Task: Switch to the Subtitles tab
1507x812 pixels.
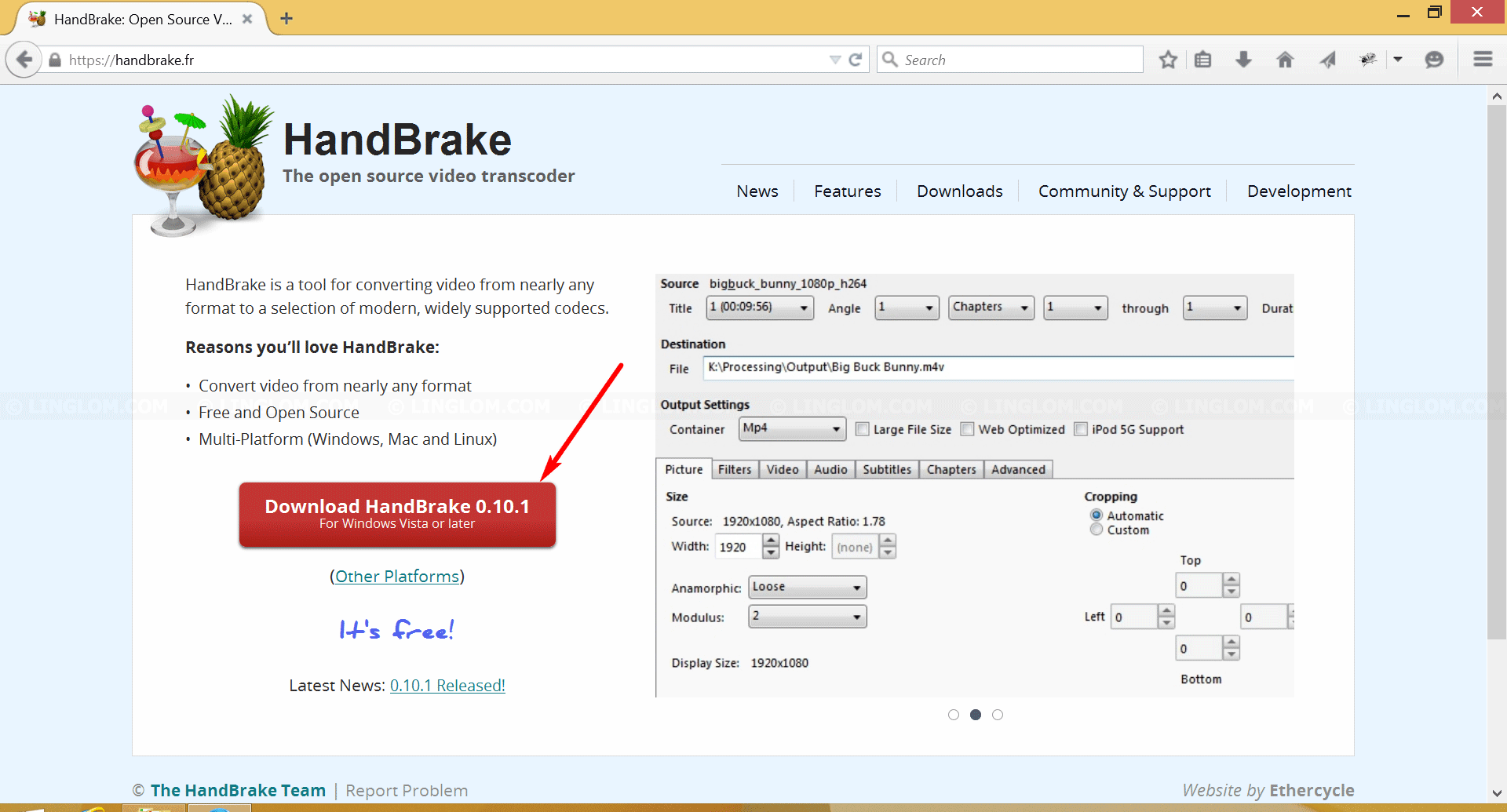Action: coord(887,469)
